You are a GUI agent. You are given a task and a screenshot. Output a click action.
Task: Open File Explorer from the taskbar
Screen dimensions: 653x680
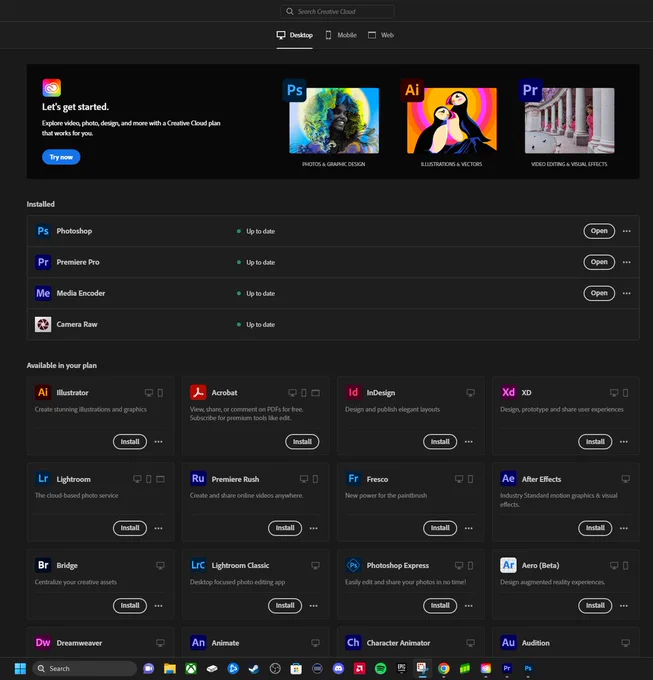point(170,668)
